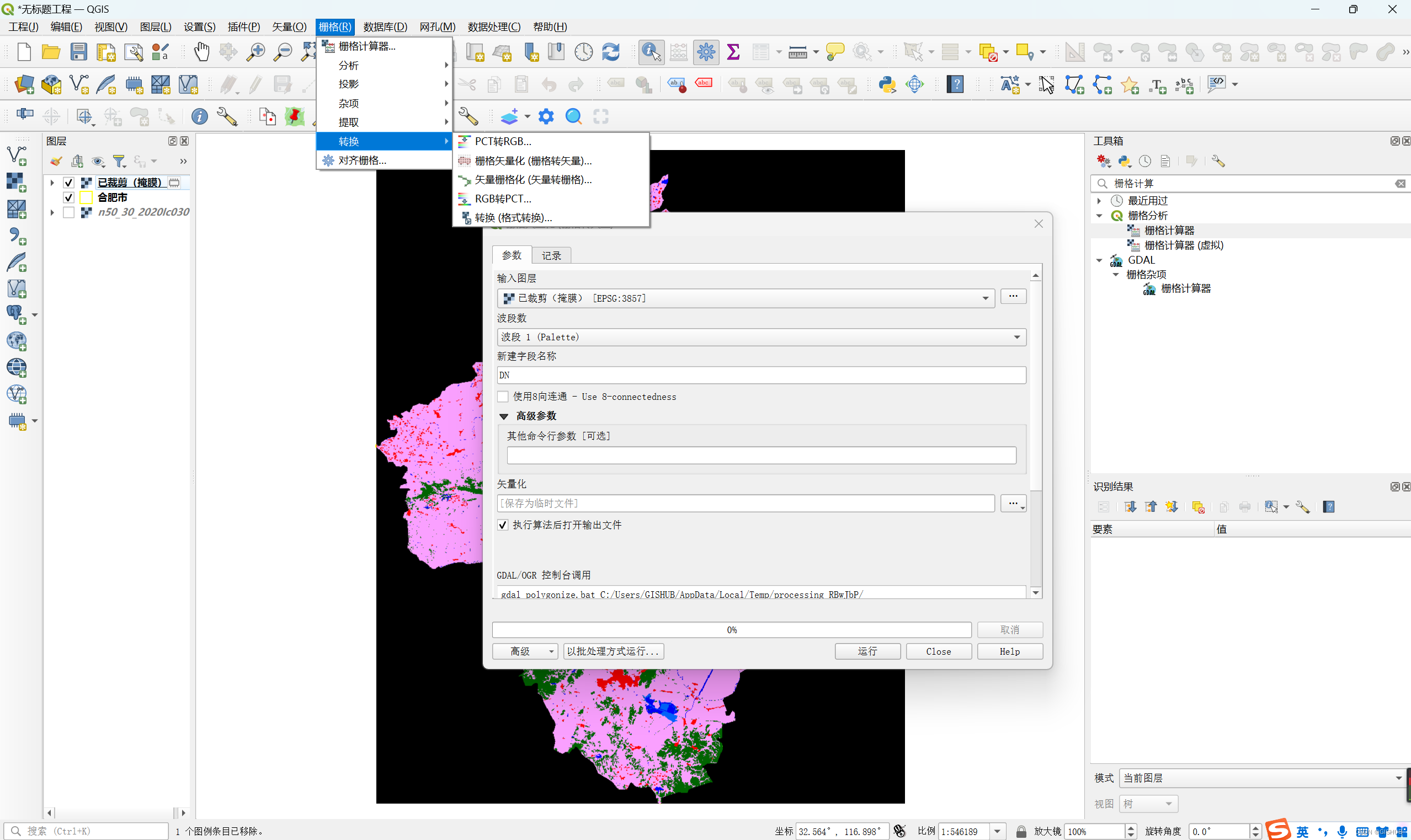Collapse the 高级参数 section
Viewport: 1411px width, 840px height.
[x=504, y=416]
